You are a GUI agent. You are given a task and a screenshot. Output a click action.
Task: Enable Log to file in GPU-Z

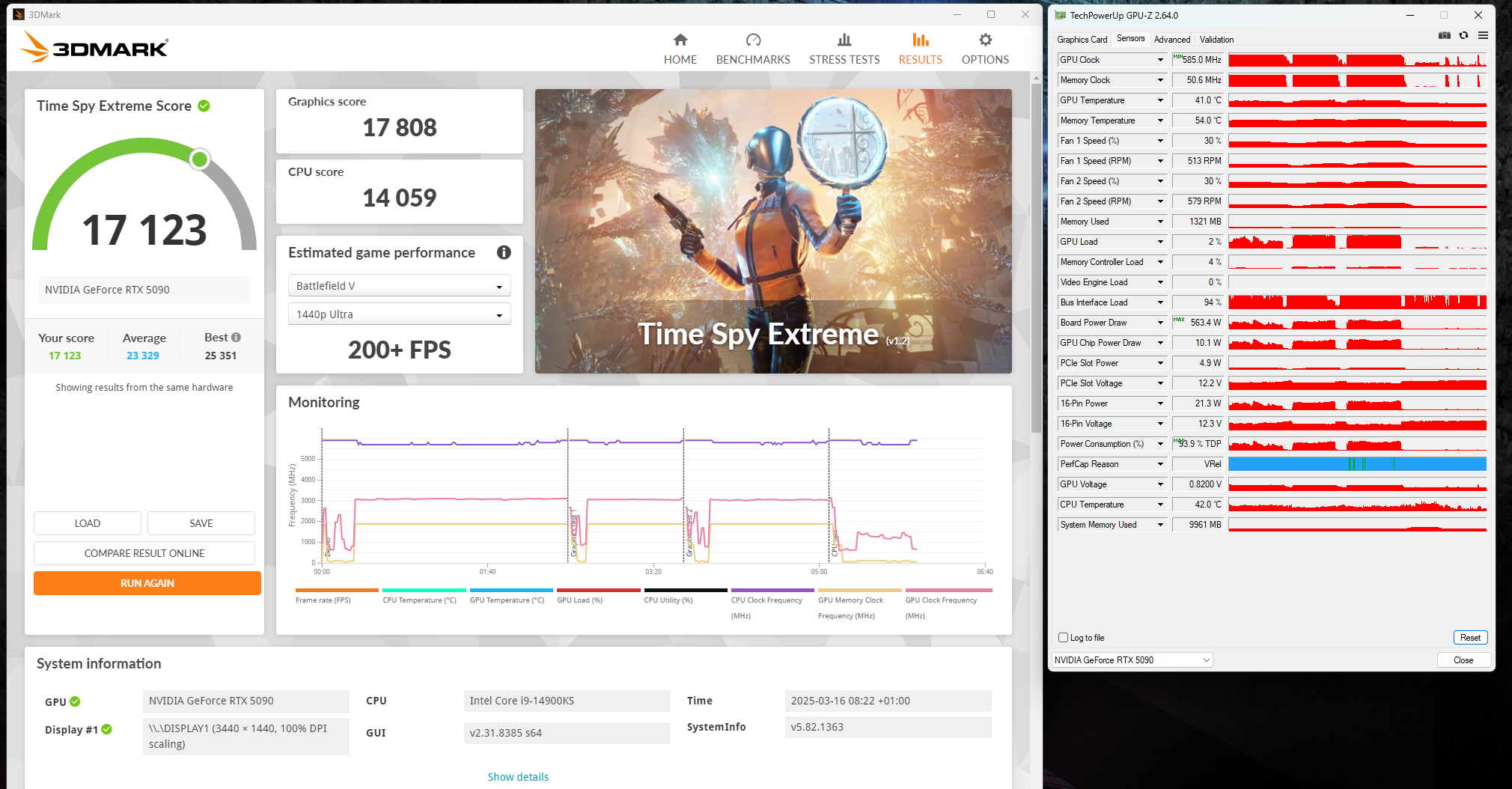pos(1063,637)
